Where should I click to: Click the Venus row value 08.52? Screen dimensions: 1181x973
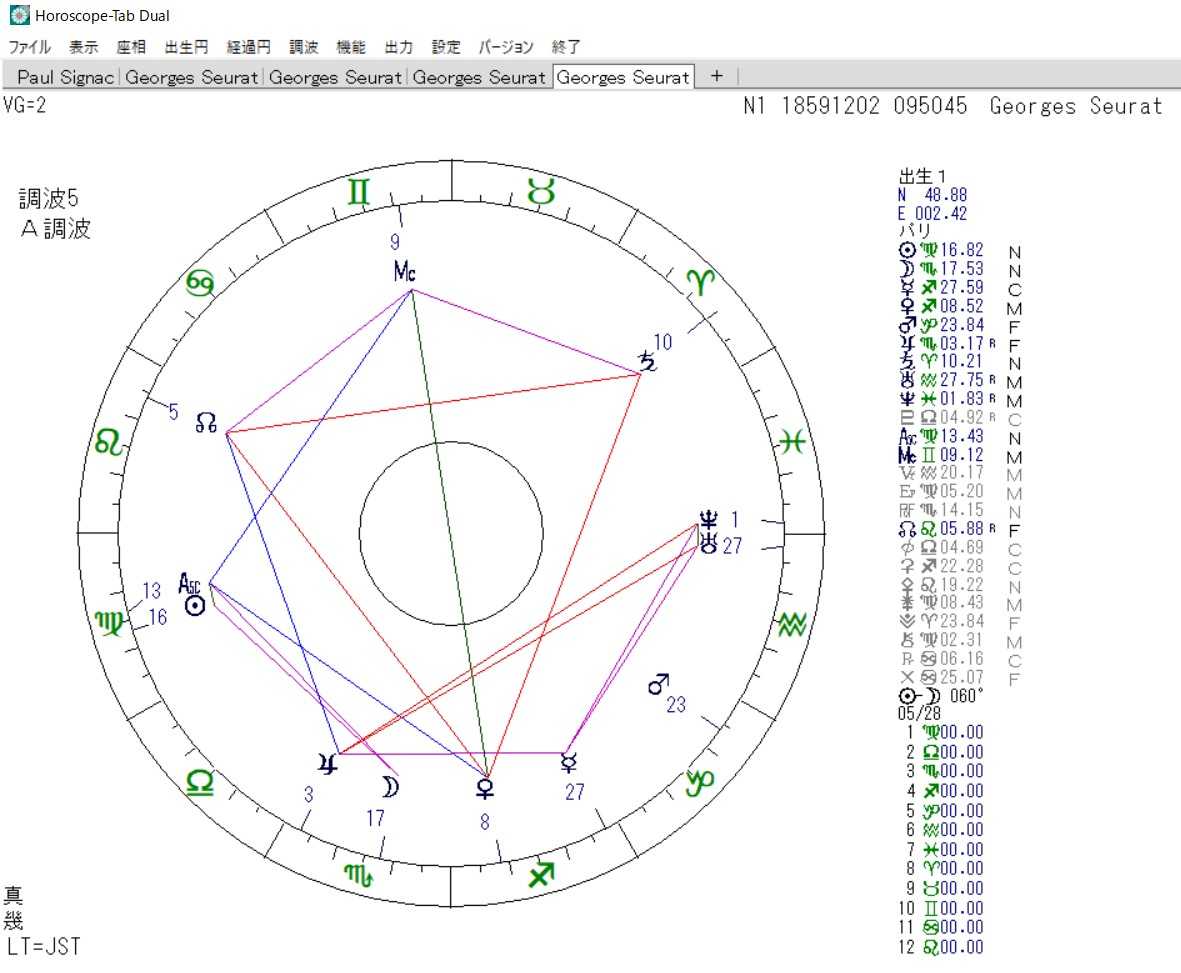pyautogui.click(x=962, y=306)
